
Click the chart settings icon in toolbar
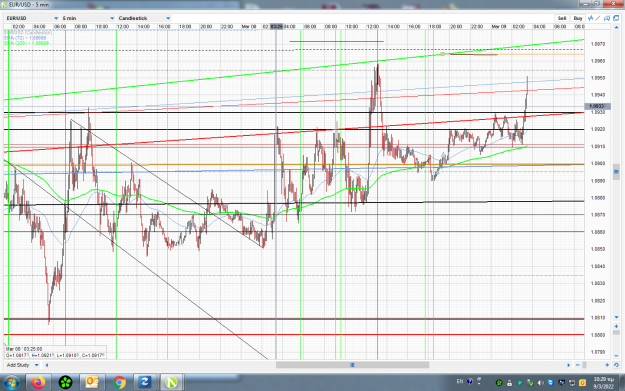[607, 18]
